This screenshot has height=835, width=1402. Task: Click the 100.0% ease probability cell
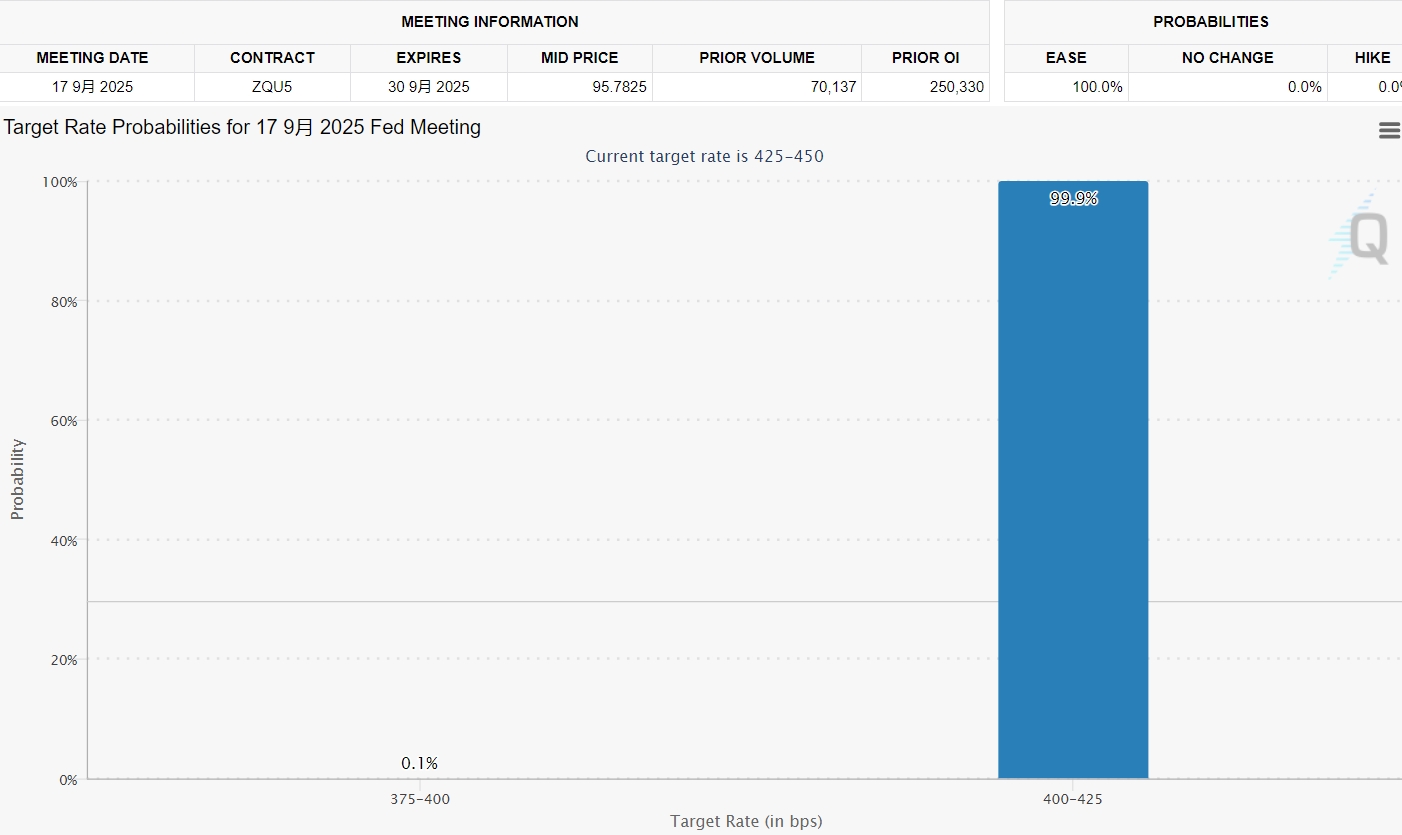1097,87
